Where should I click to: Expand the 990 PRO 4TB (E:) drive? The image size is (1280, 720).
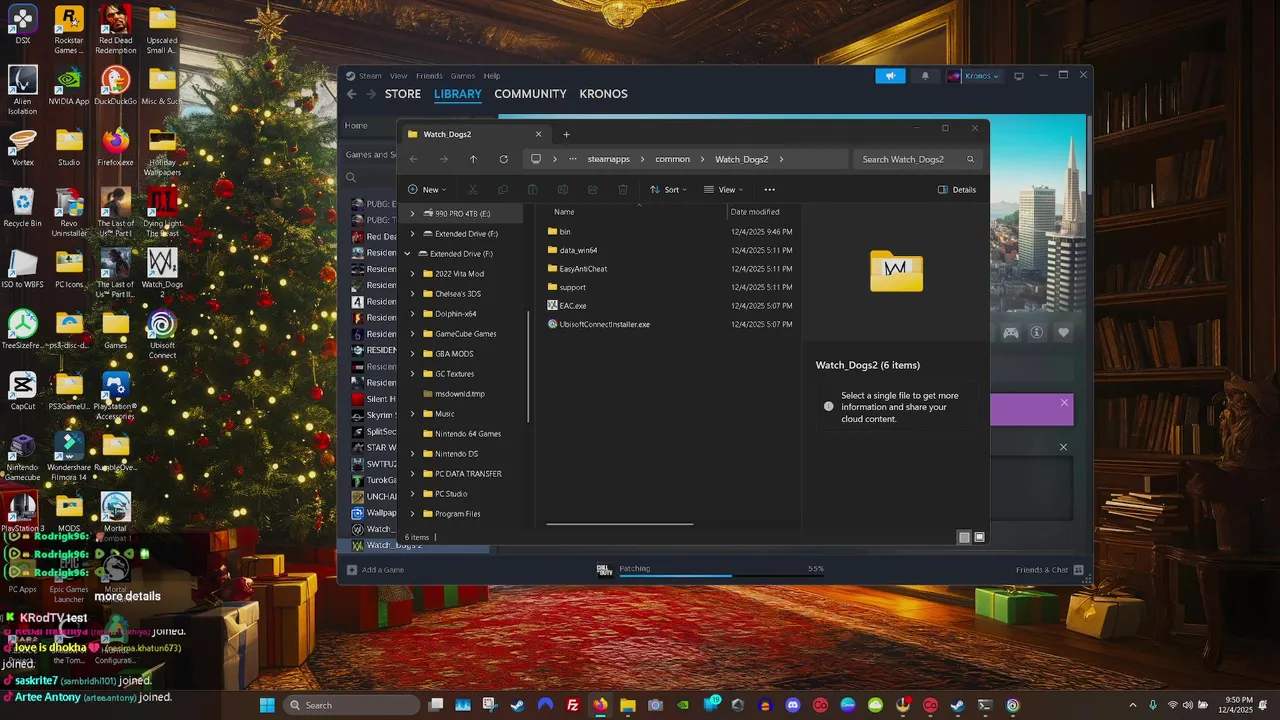pos(413,213)
